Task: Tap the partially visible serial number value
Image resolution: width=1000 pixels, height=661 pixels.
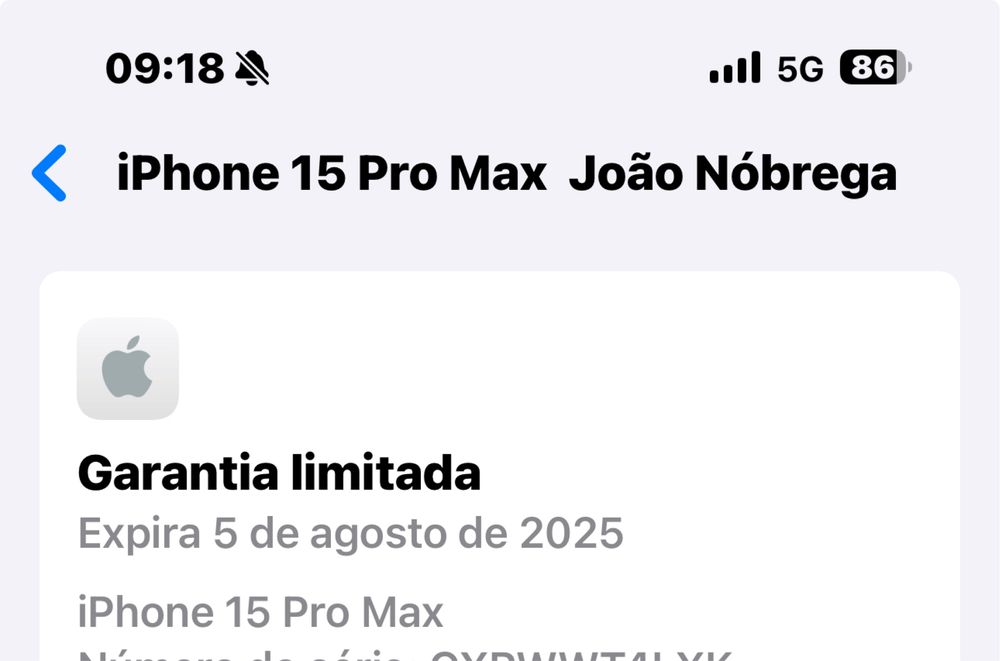Action: [x=580, y=655]
